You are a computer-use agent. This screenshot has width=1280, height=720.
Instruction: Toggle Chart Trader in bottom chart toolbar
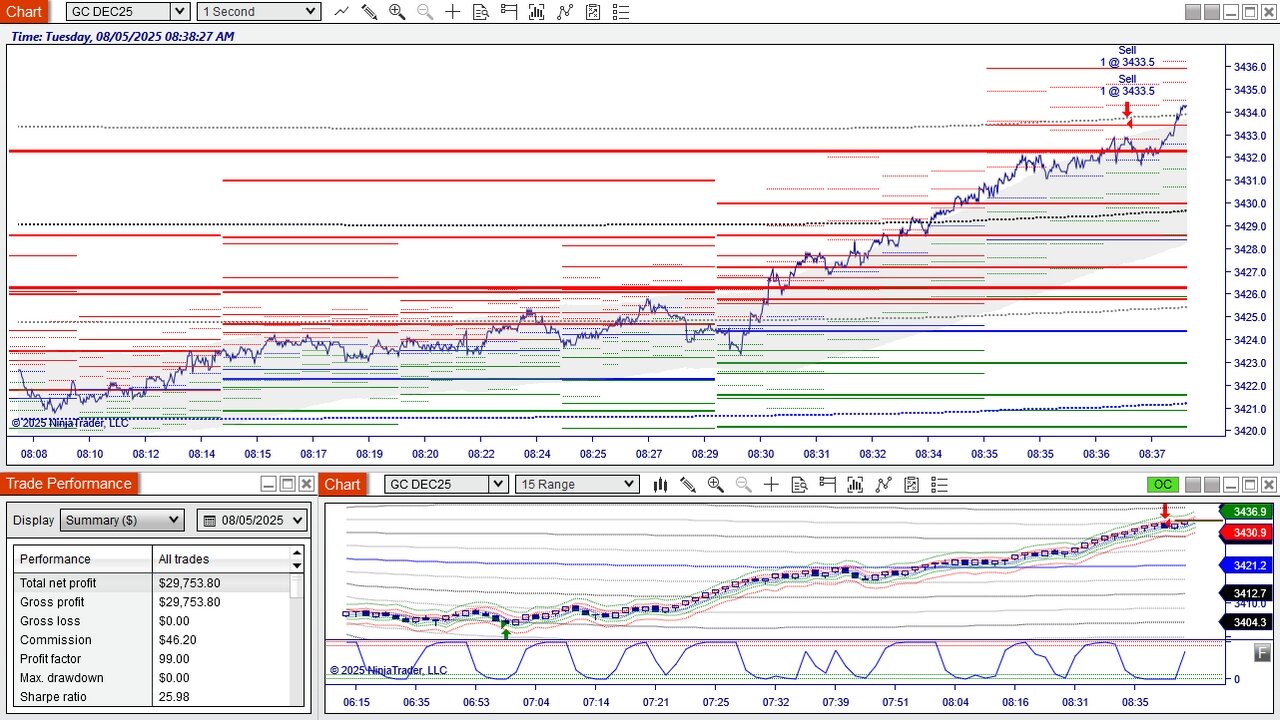pos(827,484)
